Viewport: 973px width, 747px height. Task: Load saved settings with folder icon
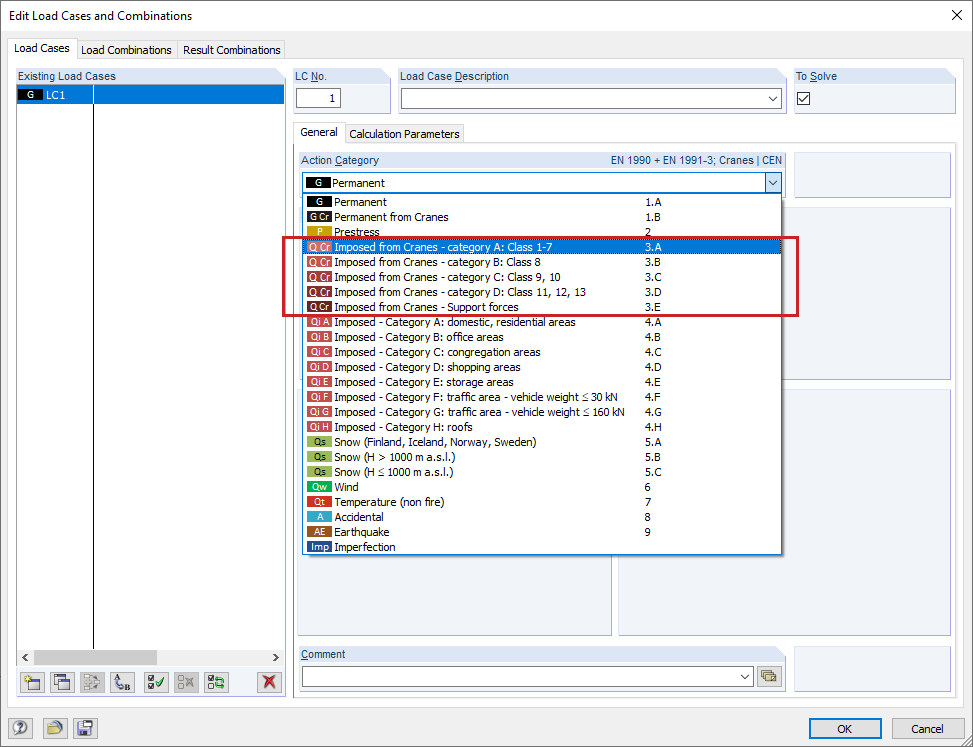coord(55,728)
